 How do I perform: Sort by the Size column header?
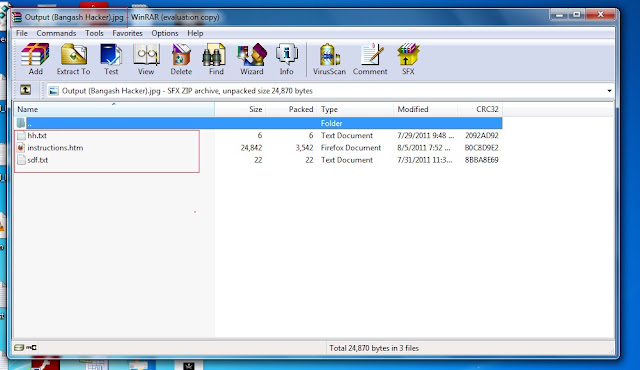tap(240, 109)
